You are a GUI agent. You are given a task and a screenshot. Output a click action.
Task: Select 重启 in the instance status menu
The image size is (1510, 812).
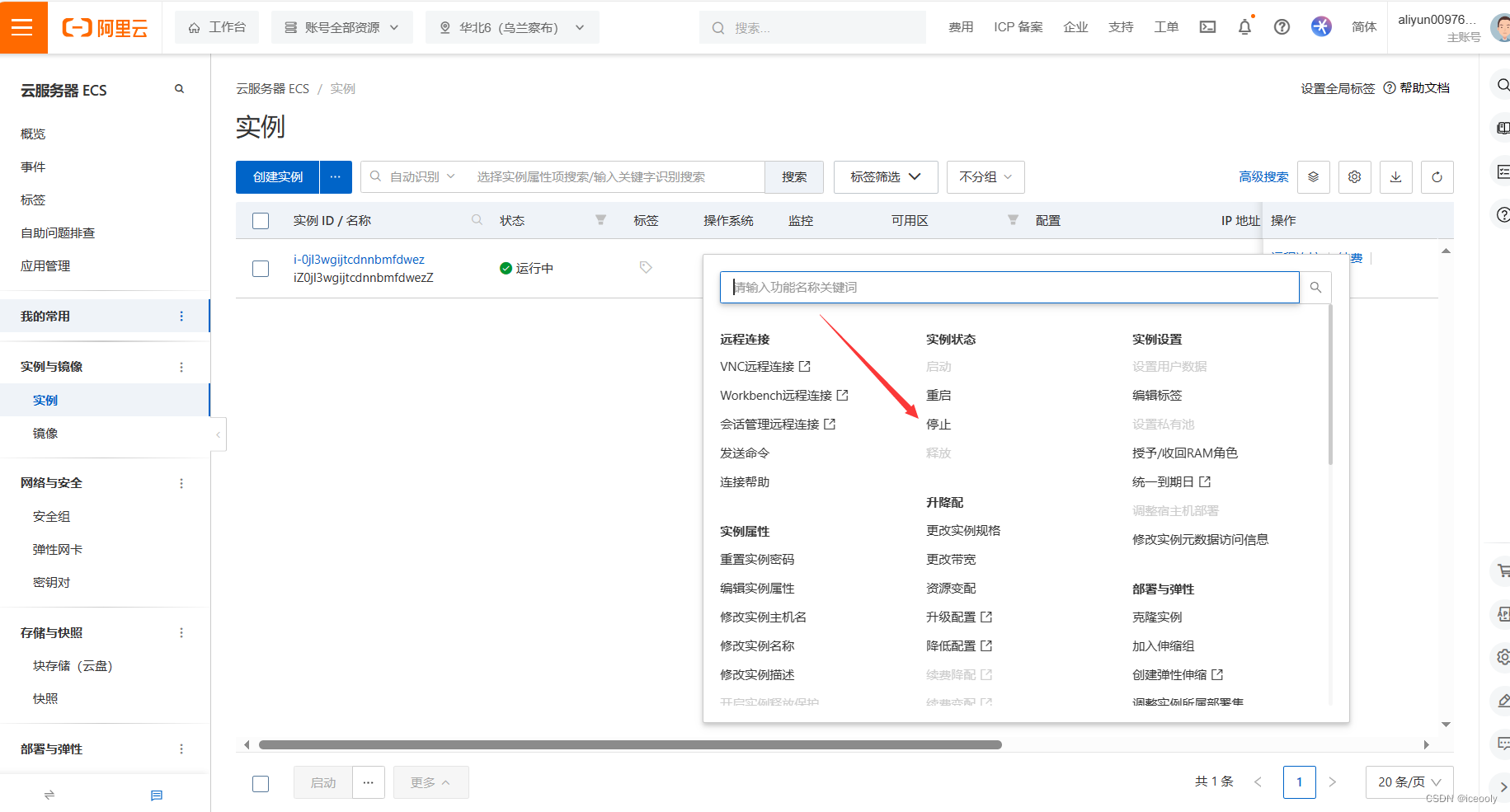[938, 396]
